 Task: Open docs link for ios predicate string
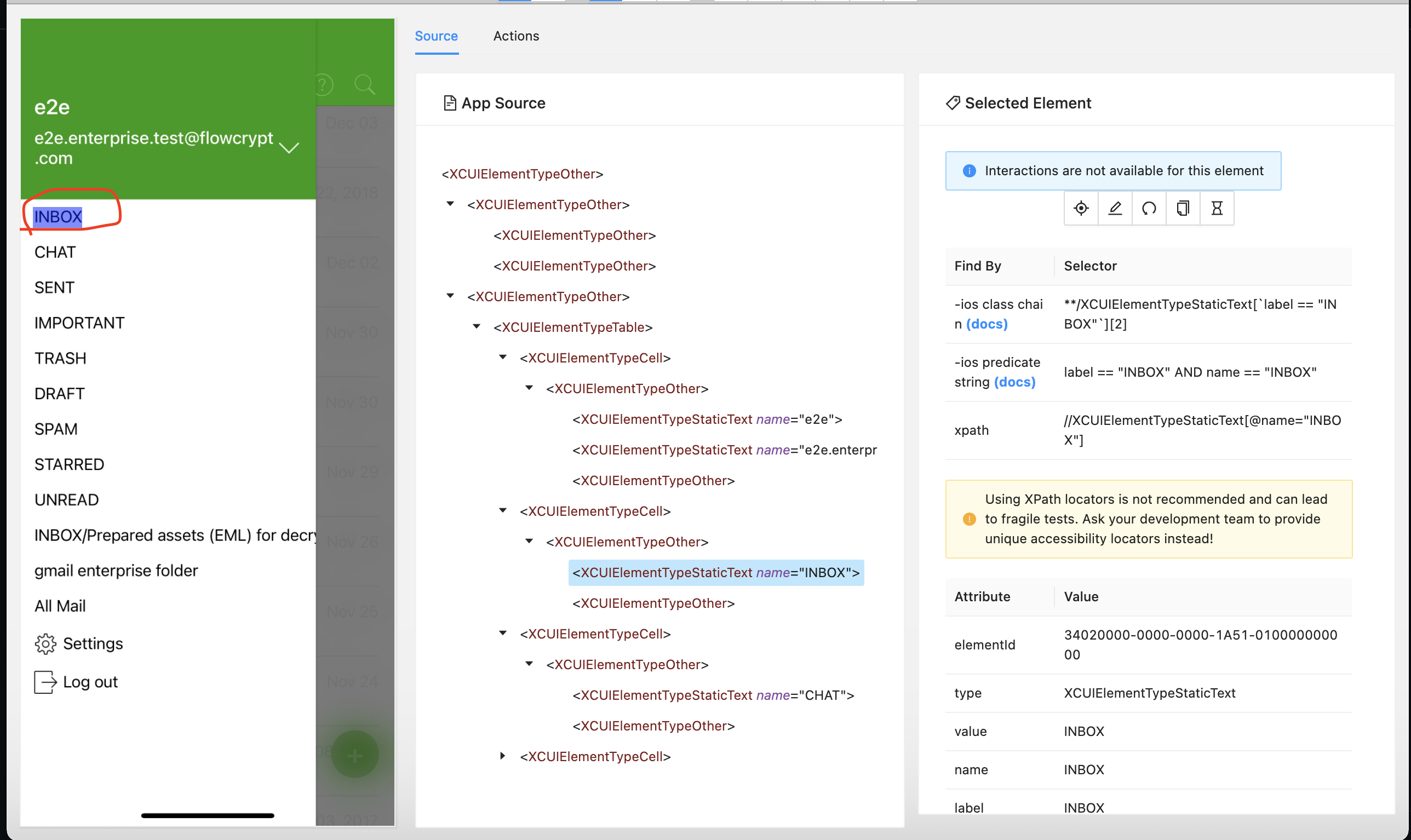click(1014, 382)
